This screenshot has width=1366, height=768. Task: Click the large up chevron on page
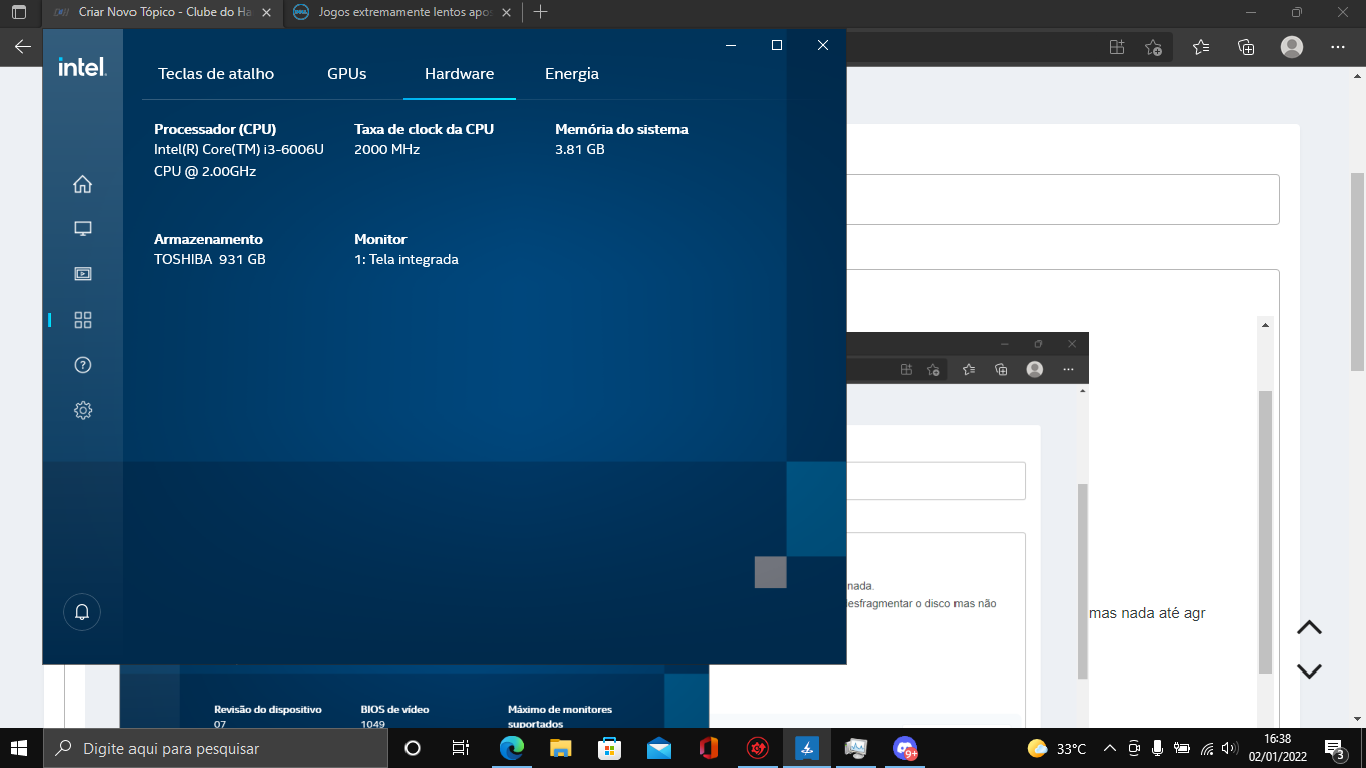(1309, 627)
